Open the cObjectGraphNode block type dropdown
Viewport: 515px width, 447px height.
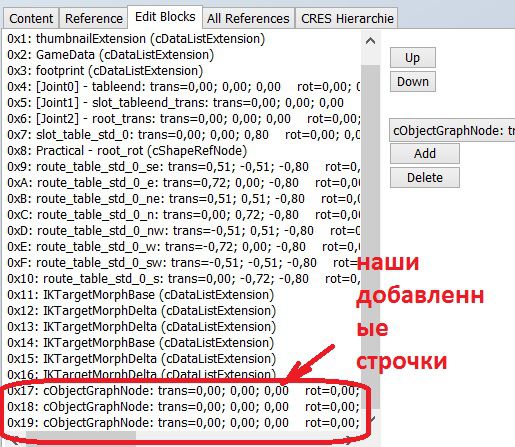tap(452, 130)
